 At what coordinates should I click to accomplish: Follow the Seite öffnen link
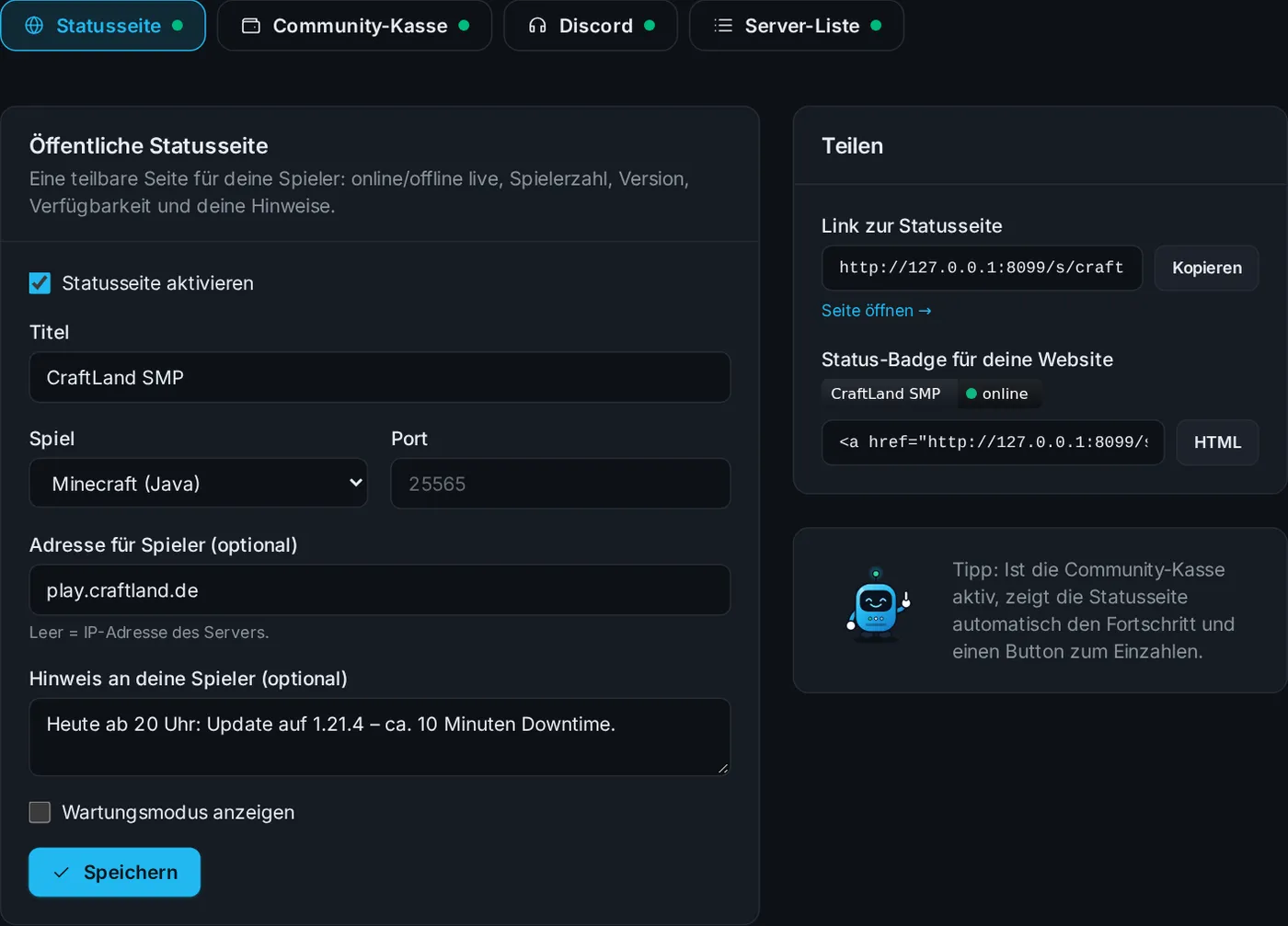coord(876,311)
